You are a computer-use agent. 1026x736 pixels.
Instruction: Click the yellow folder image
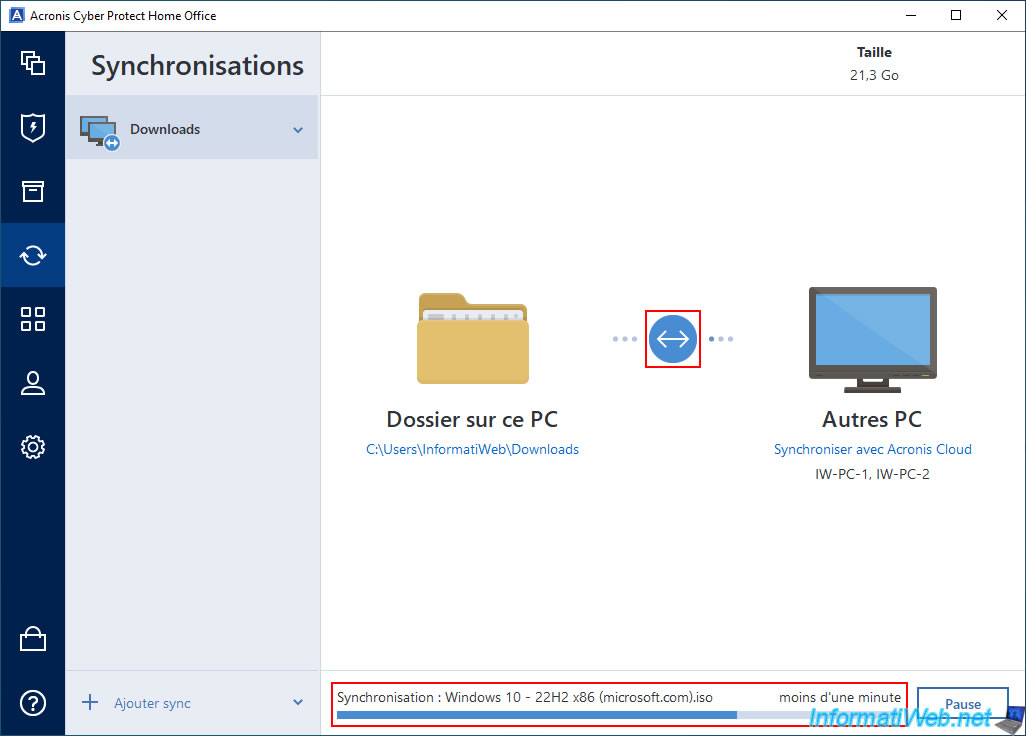472,338
